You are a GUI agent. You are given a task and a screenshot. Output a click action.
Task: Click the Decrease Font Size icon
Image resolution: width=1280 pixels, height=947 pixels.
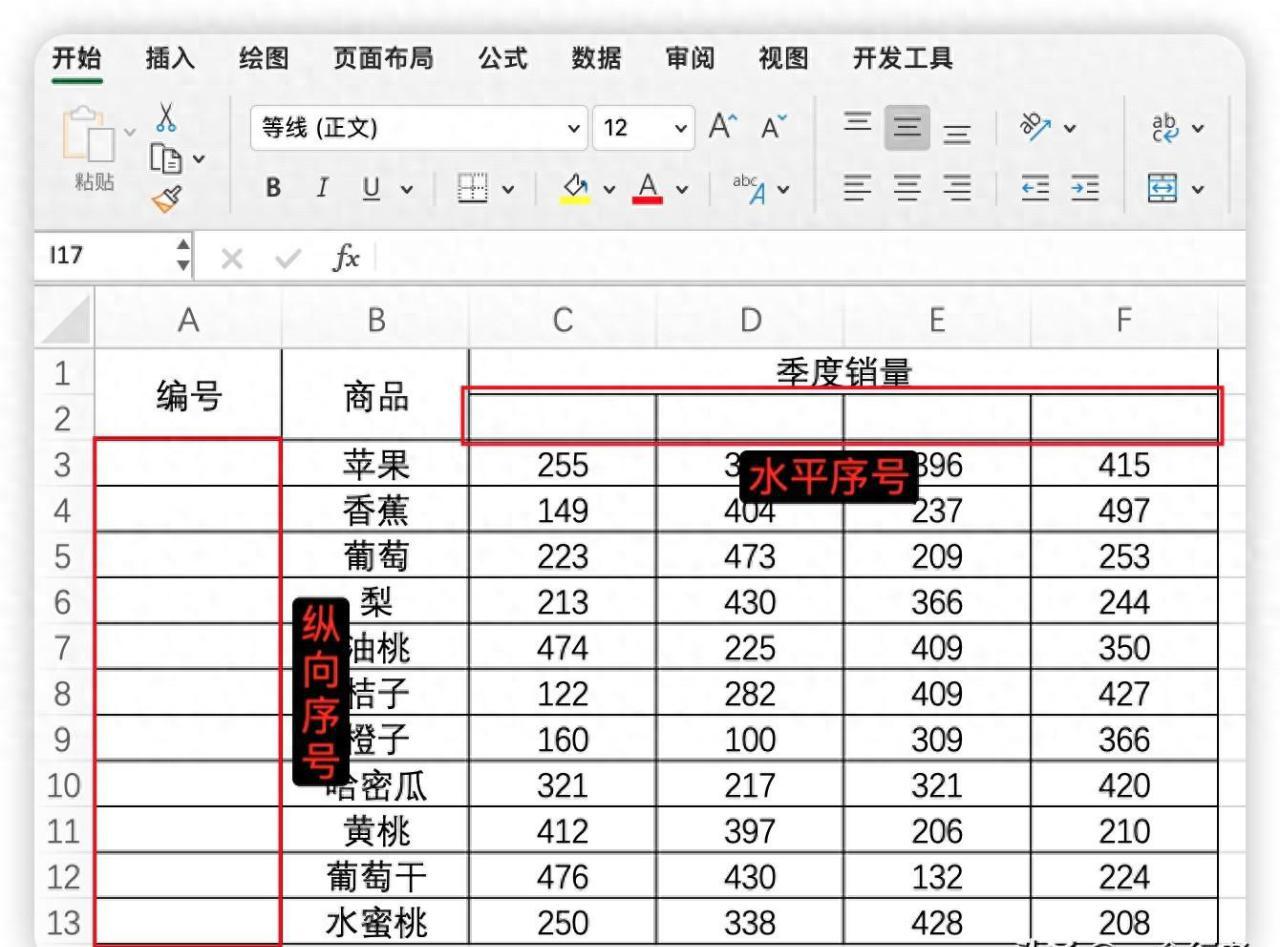click(x=774, y=128)
